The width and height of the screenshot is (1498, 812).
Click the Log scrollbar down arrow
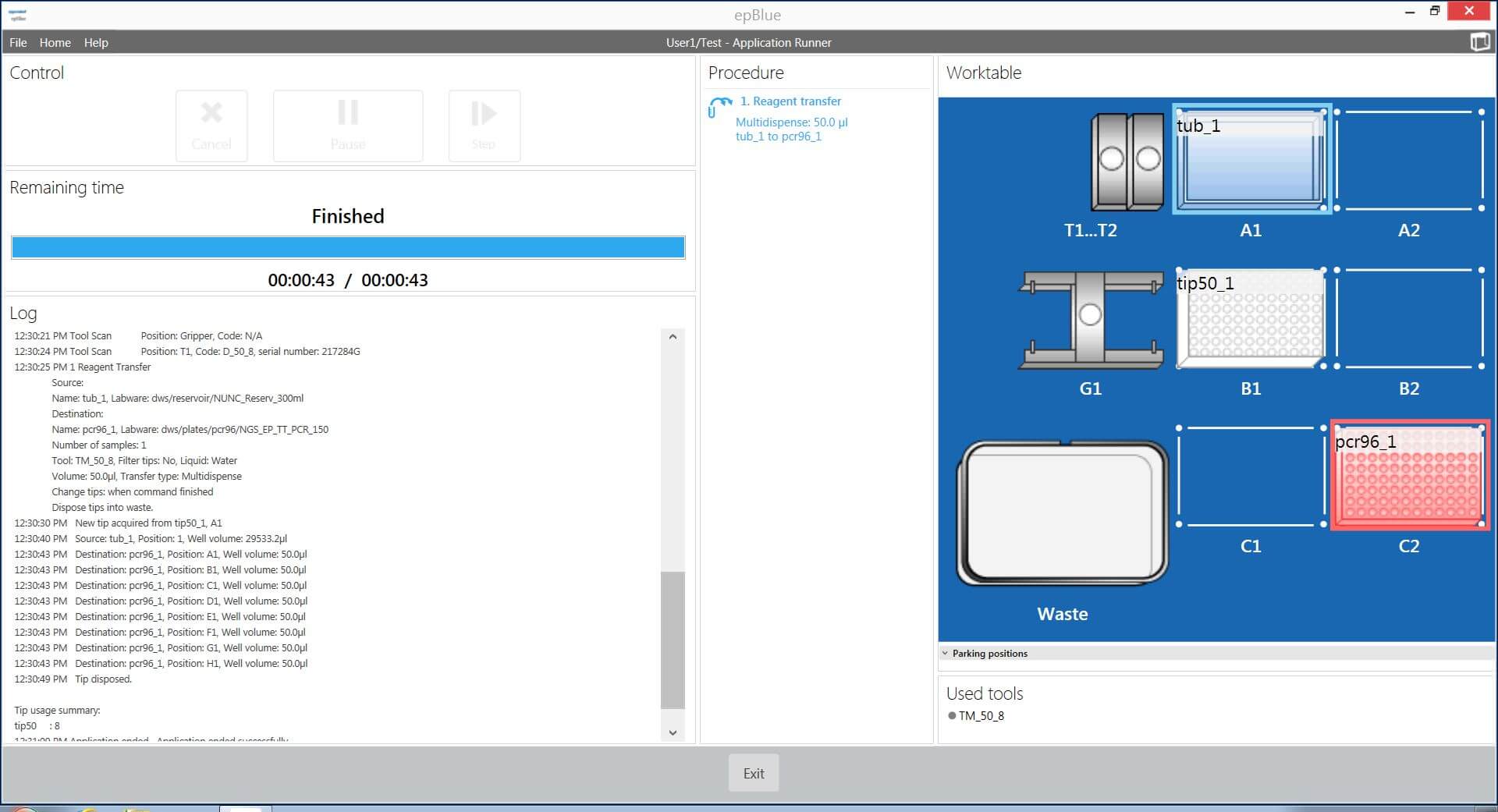673,732
